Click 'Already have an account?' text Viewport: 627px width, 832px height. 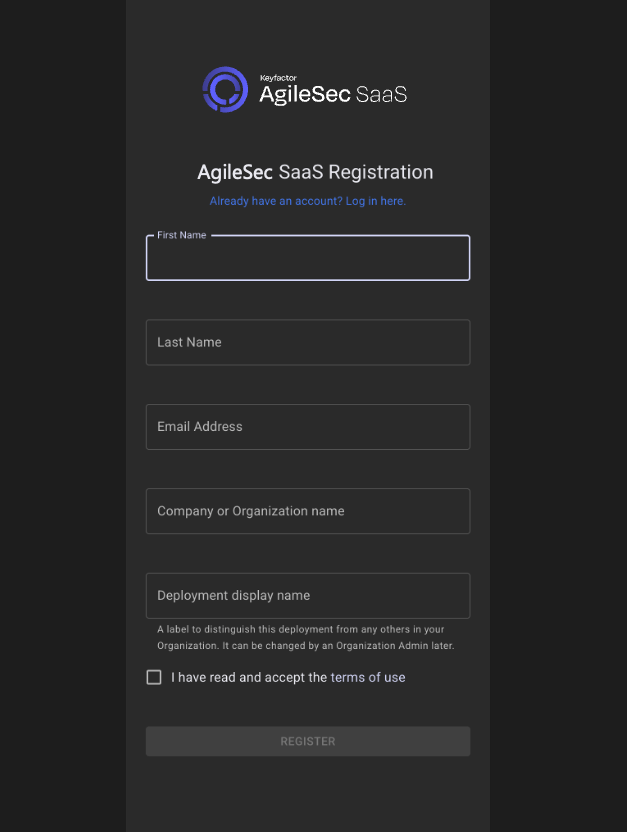(x=276, y=201)
